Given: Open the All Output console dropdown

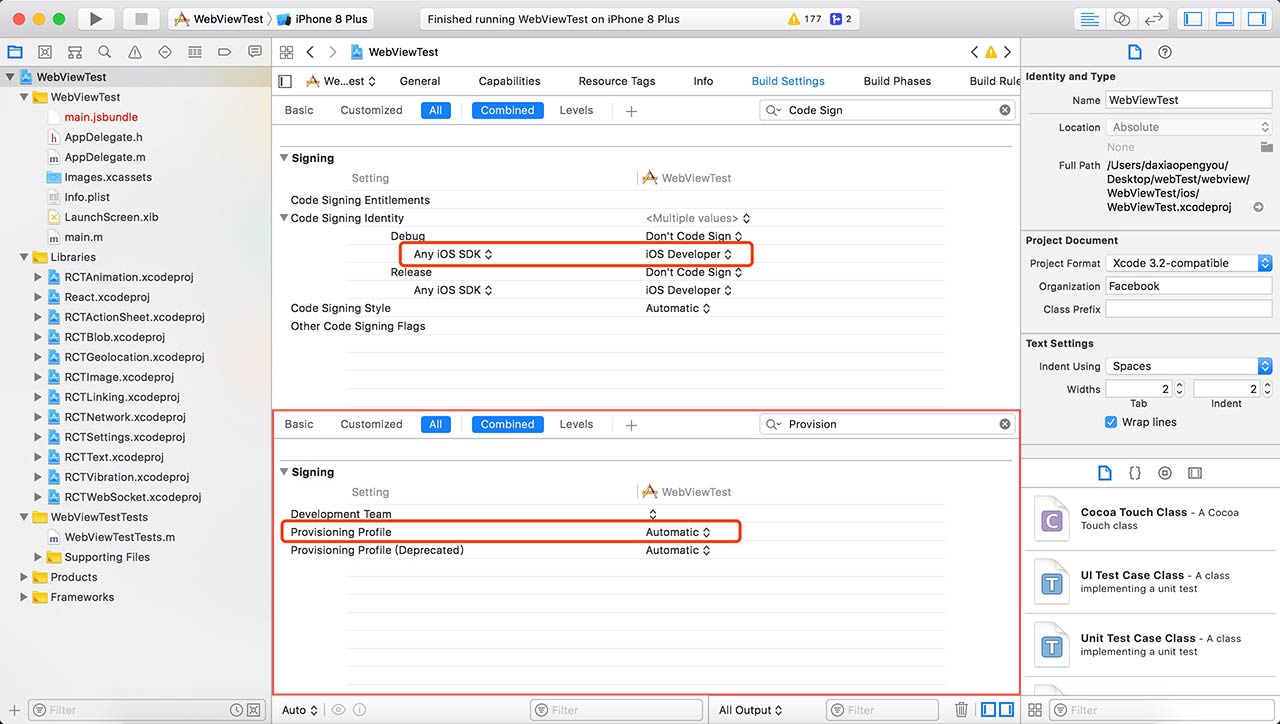Looking at the screenshot, I should point(751,710).
